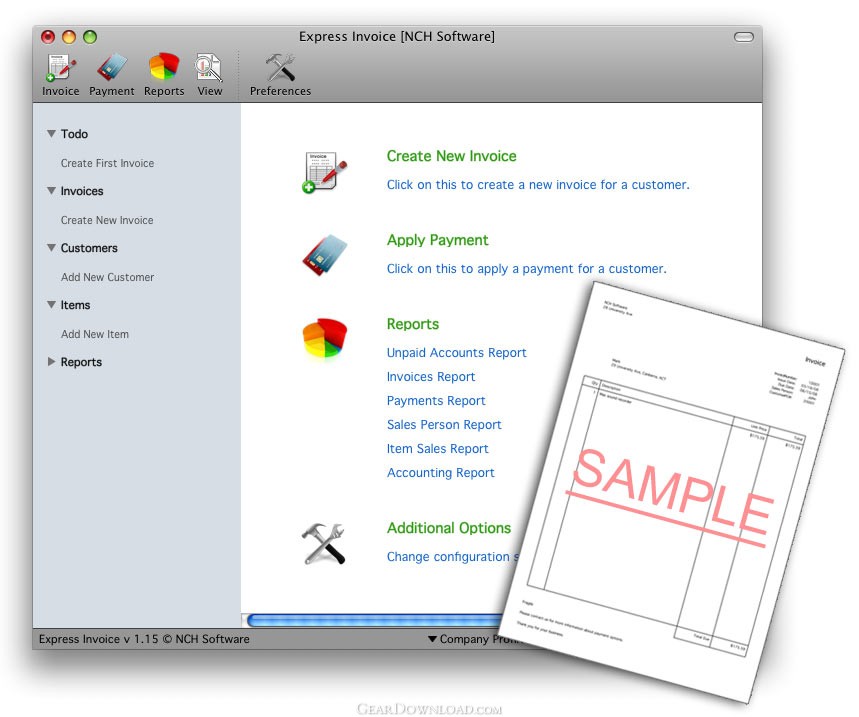The width and height of the screenshot is (859, 717).
Task: Open the Sales Person Report link
Action: 444,425
